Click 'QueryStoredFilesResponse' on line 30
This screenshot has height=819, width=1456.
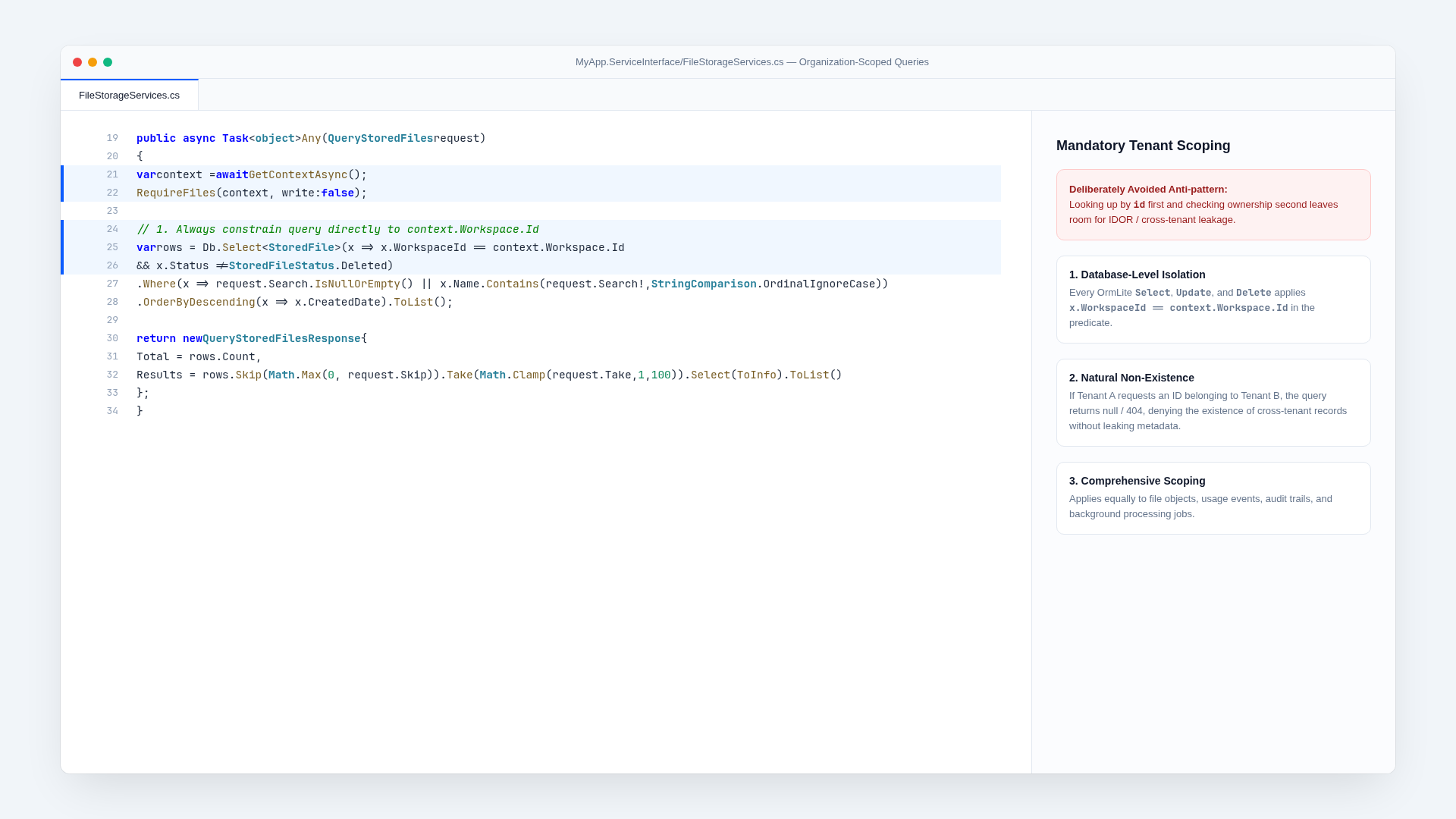[281, 338]
